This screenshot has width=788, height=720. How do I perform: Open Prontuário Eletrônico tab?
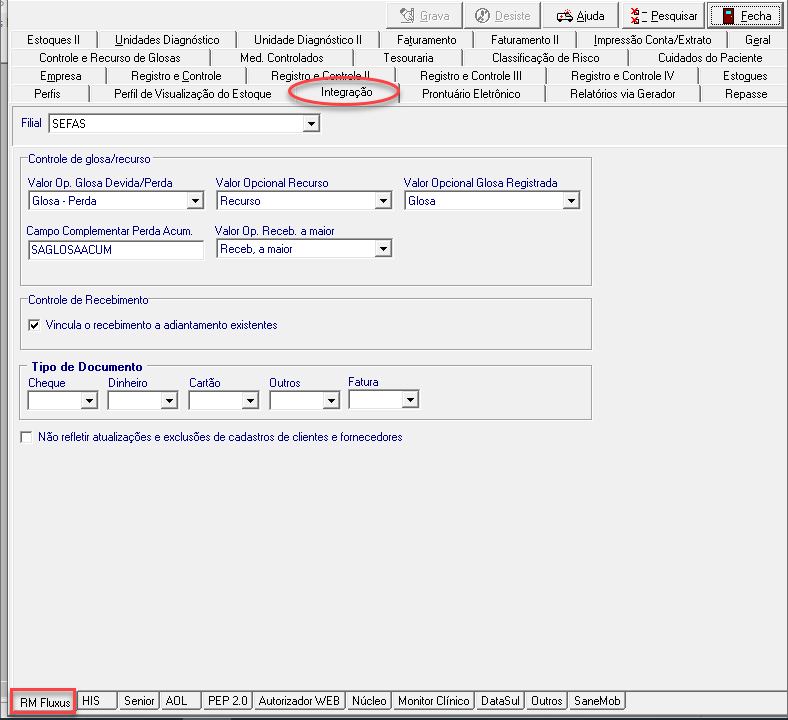[471, 94]
